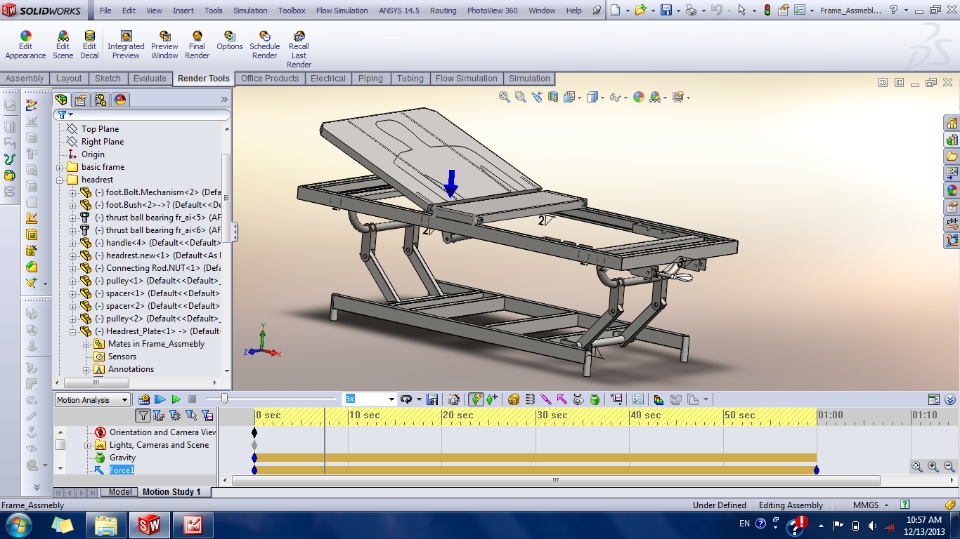Click the Zoom to Fit icon in viewport
Screen dimensions: 960x539
[504, 97]
